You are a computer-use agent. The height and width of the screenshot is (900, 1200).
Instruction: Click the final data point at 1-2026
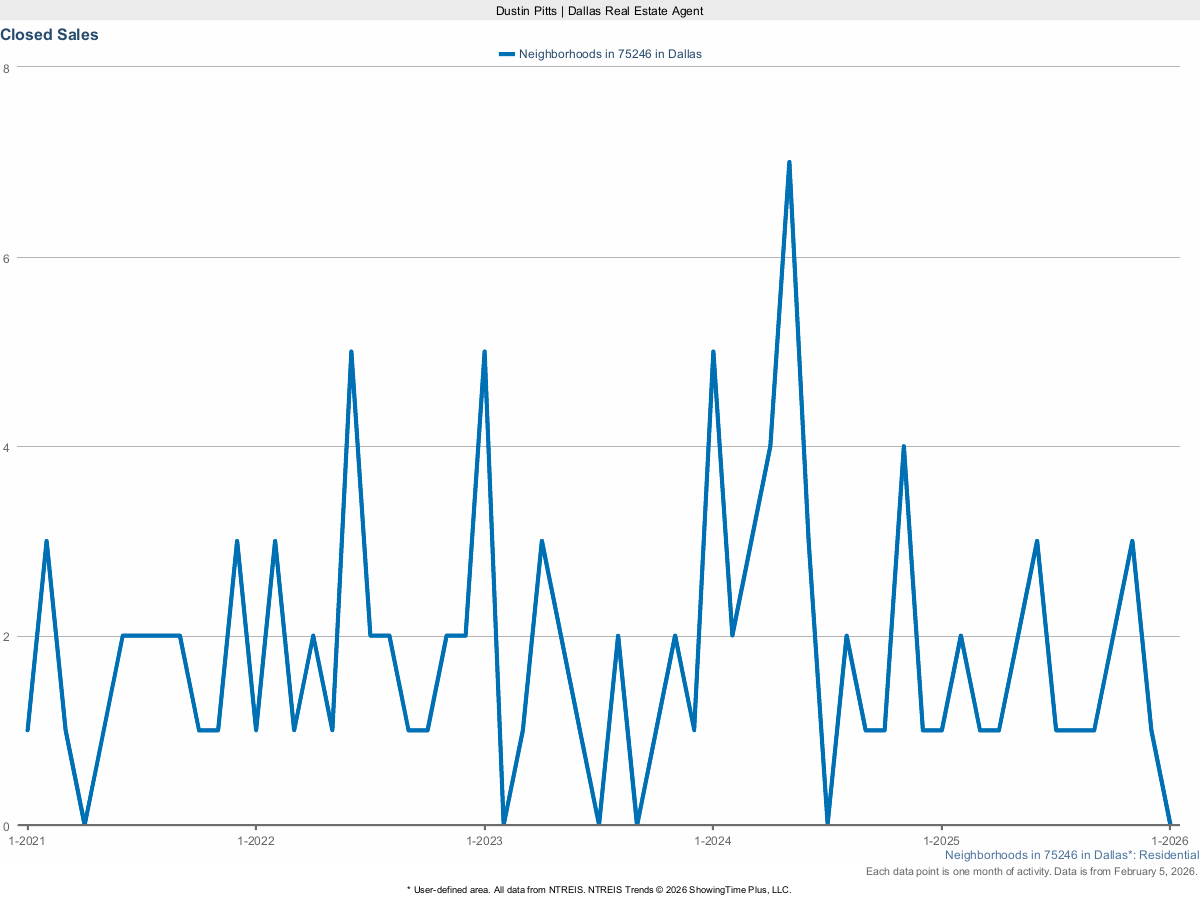pyautogui.click(x=1170, y=825)
